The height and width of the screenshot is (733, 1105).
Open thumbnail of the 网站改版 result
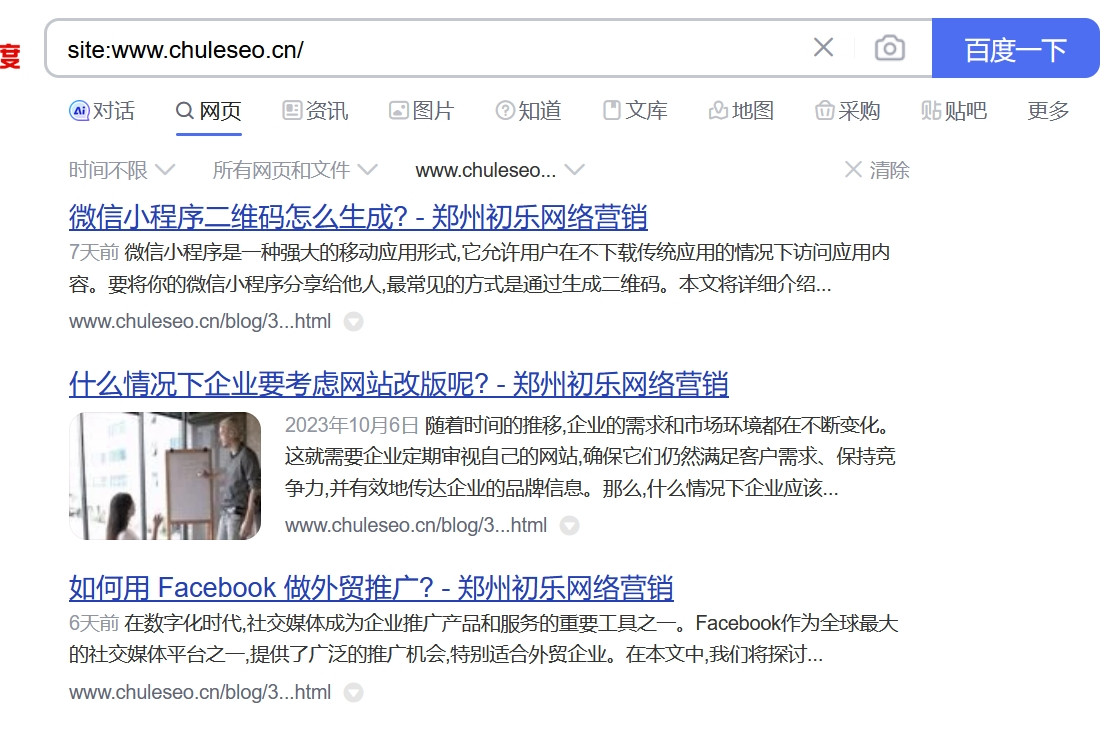pos(165,476)
